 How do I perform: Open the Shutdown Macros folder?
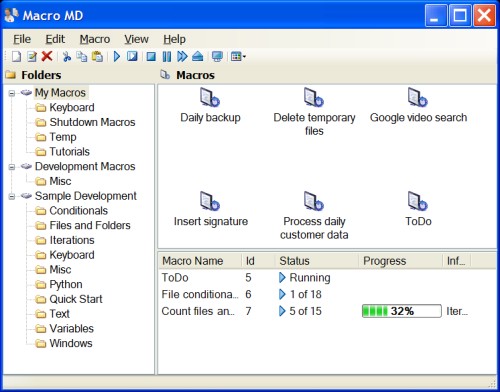[x=92, y=122]
